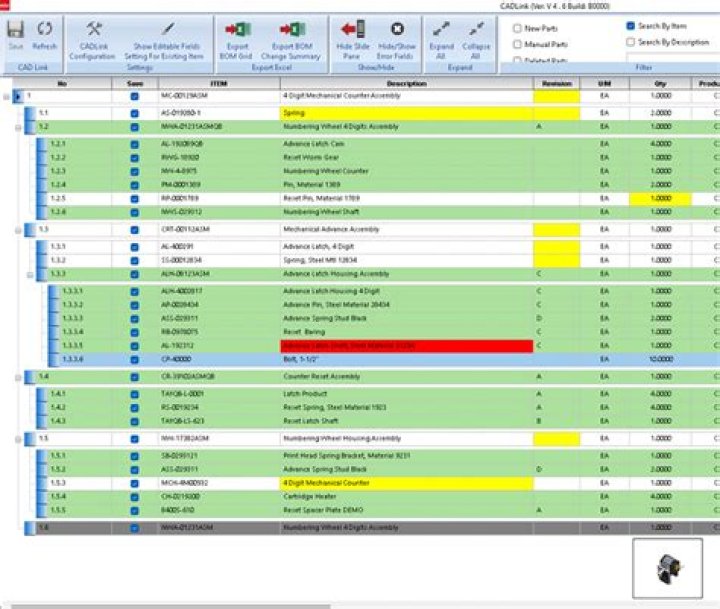Click the Save disk icon

15,30
